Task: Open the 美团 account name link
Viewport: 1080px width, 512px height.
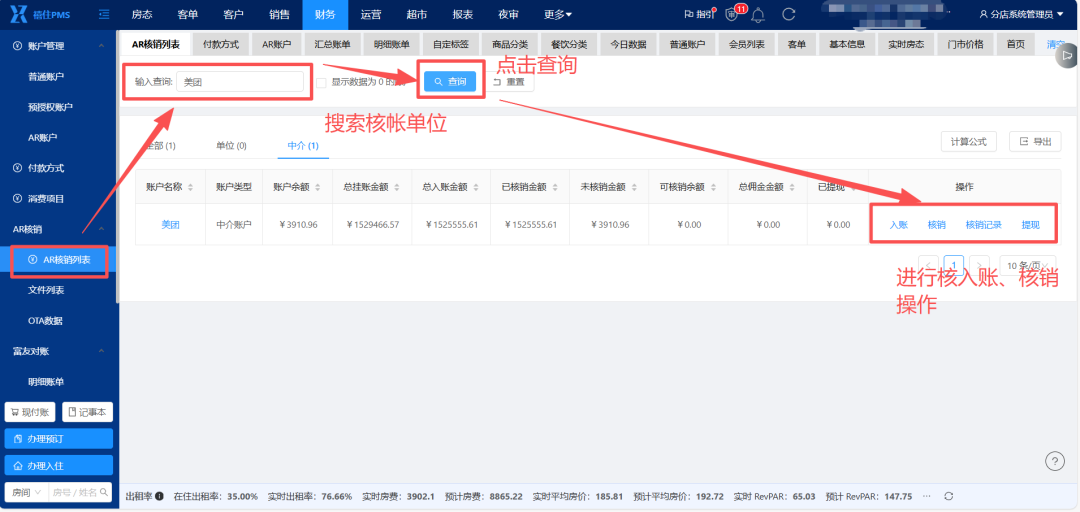Action: click(x=170, y=225)
